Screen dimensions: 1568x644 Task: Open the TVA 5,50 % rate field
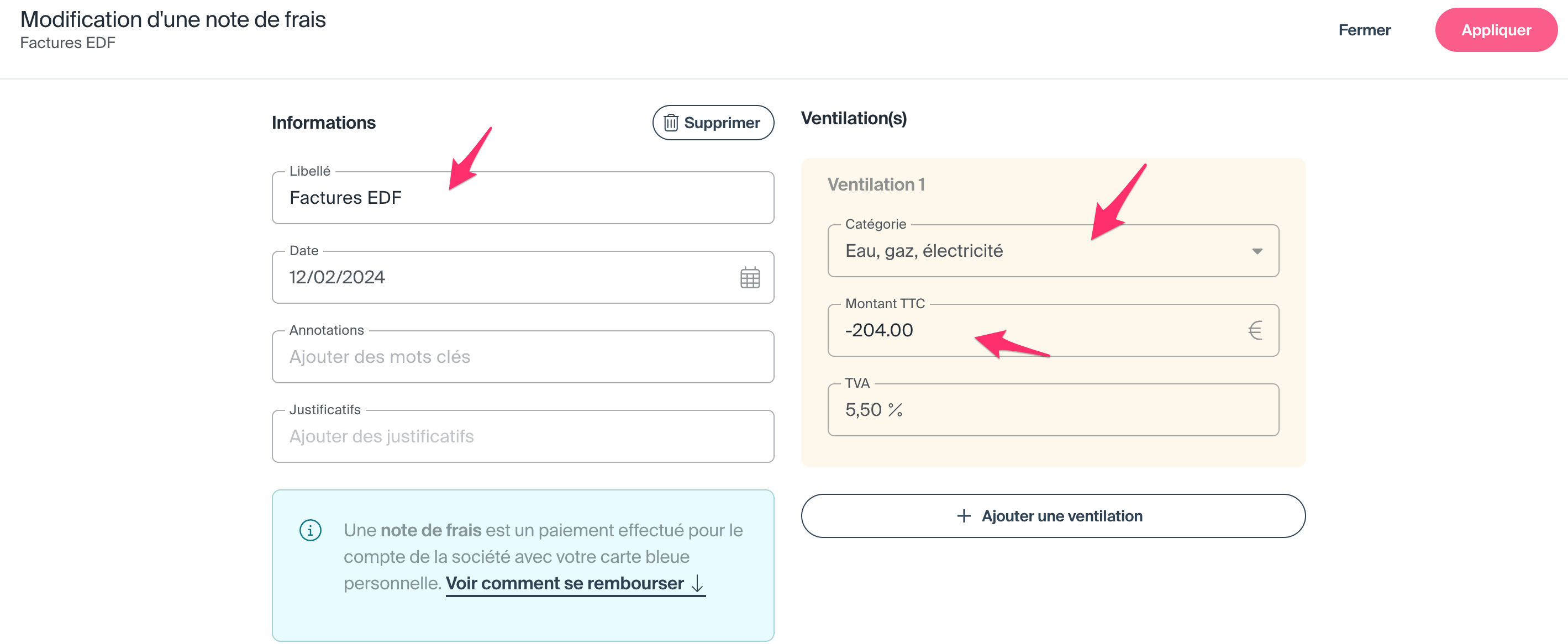tap(1053, 410)
